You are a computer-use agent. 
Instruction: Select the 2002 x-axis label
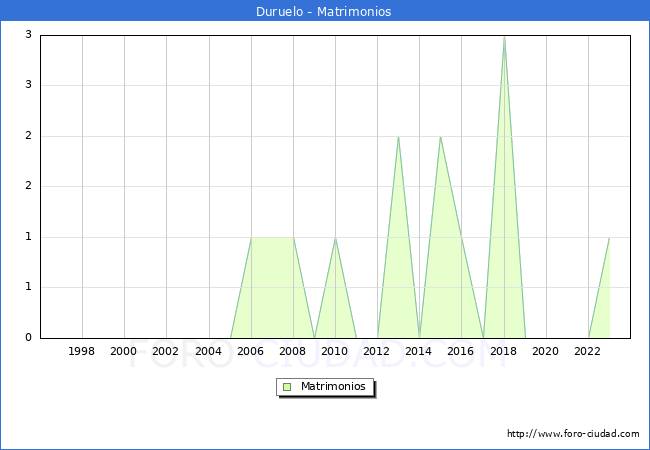tap(166, 351)
